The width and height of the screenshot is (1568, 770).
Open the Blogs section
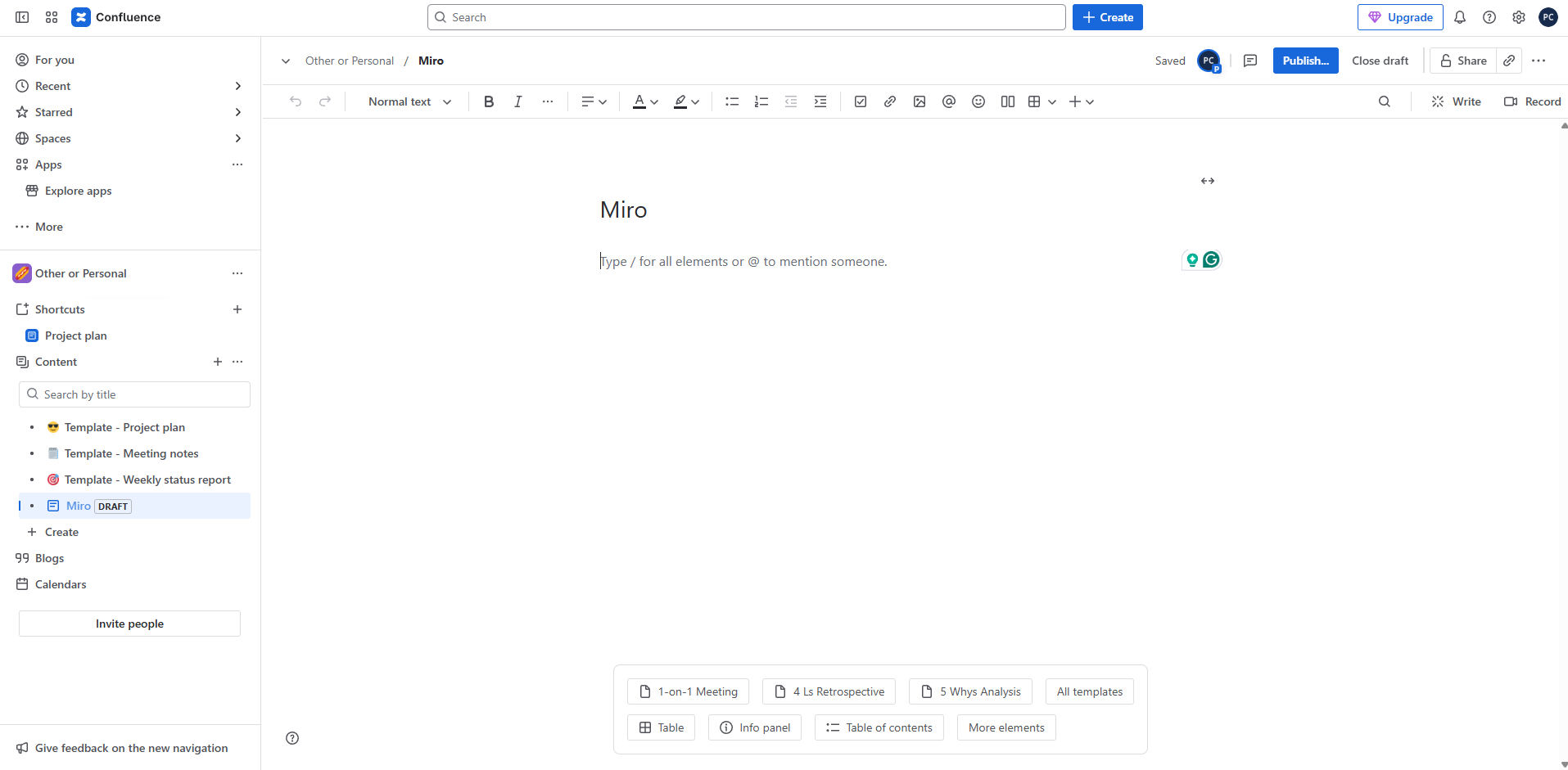pos(49,558)
